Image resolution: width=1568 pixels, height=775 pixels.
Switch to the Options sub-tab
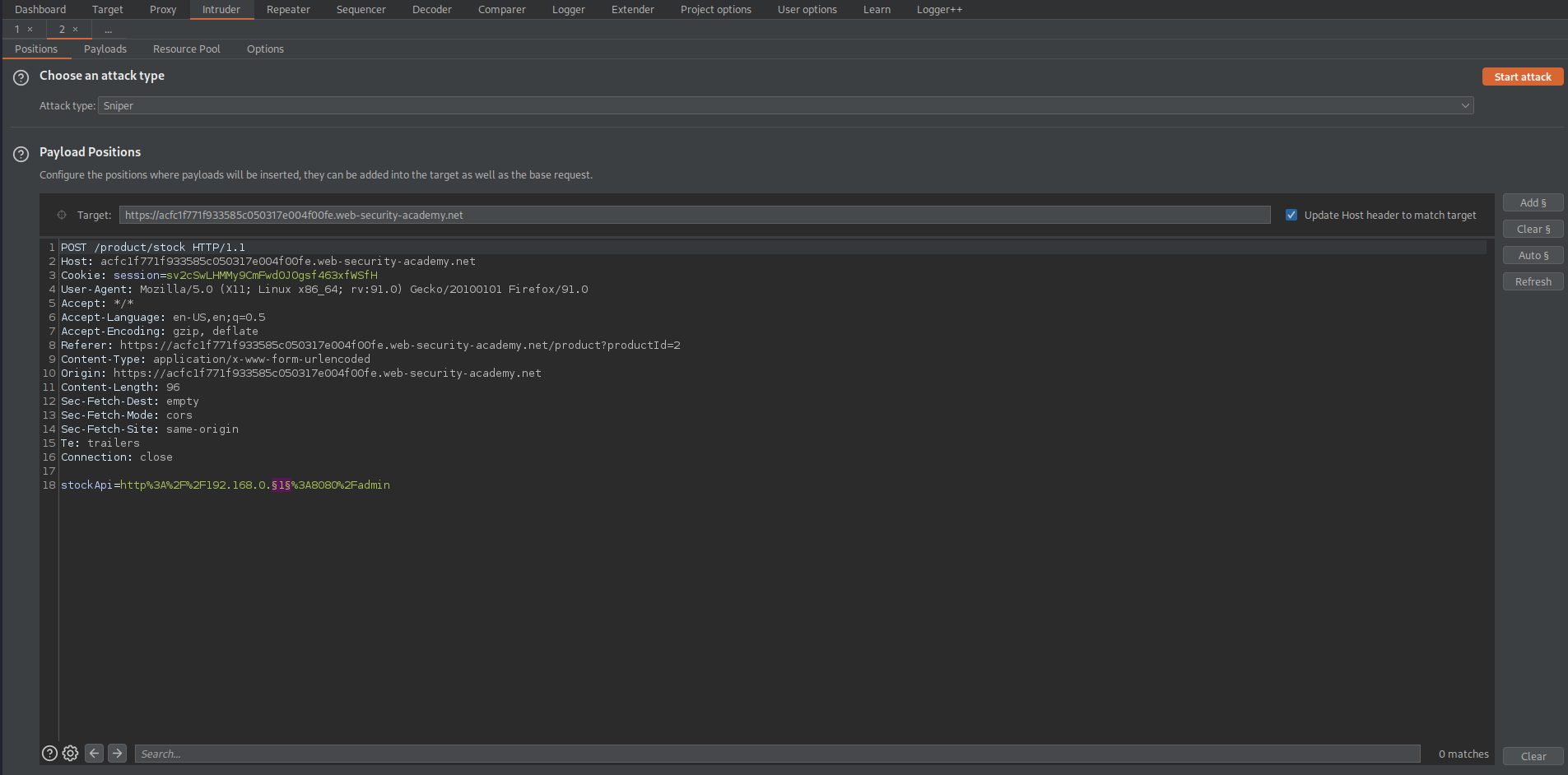265,49
